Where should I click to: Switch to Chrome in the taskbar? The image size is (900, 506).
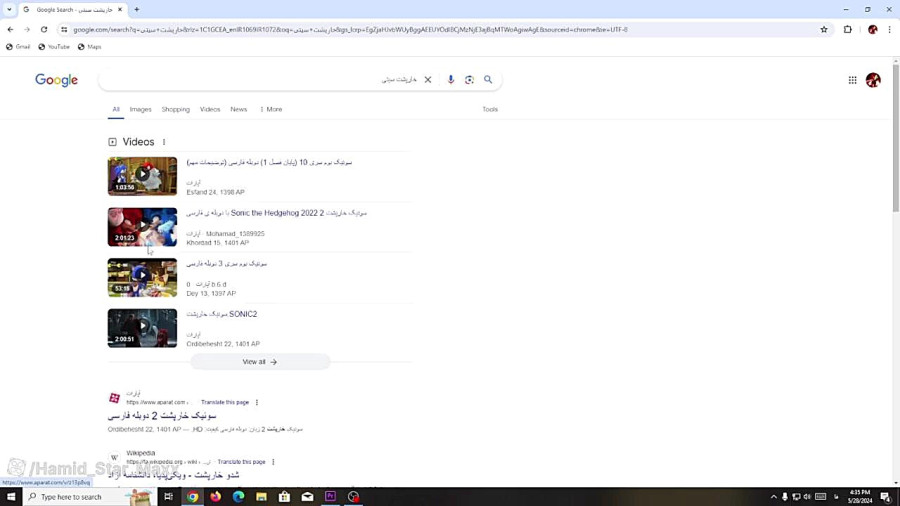tap(192, 497)
